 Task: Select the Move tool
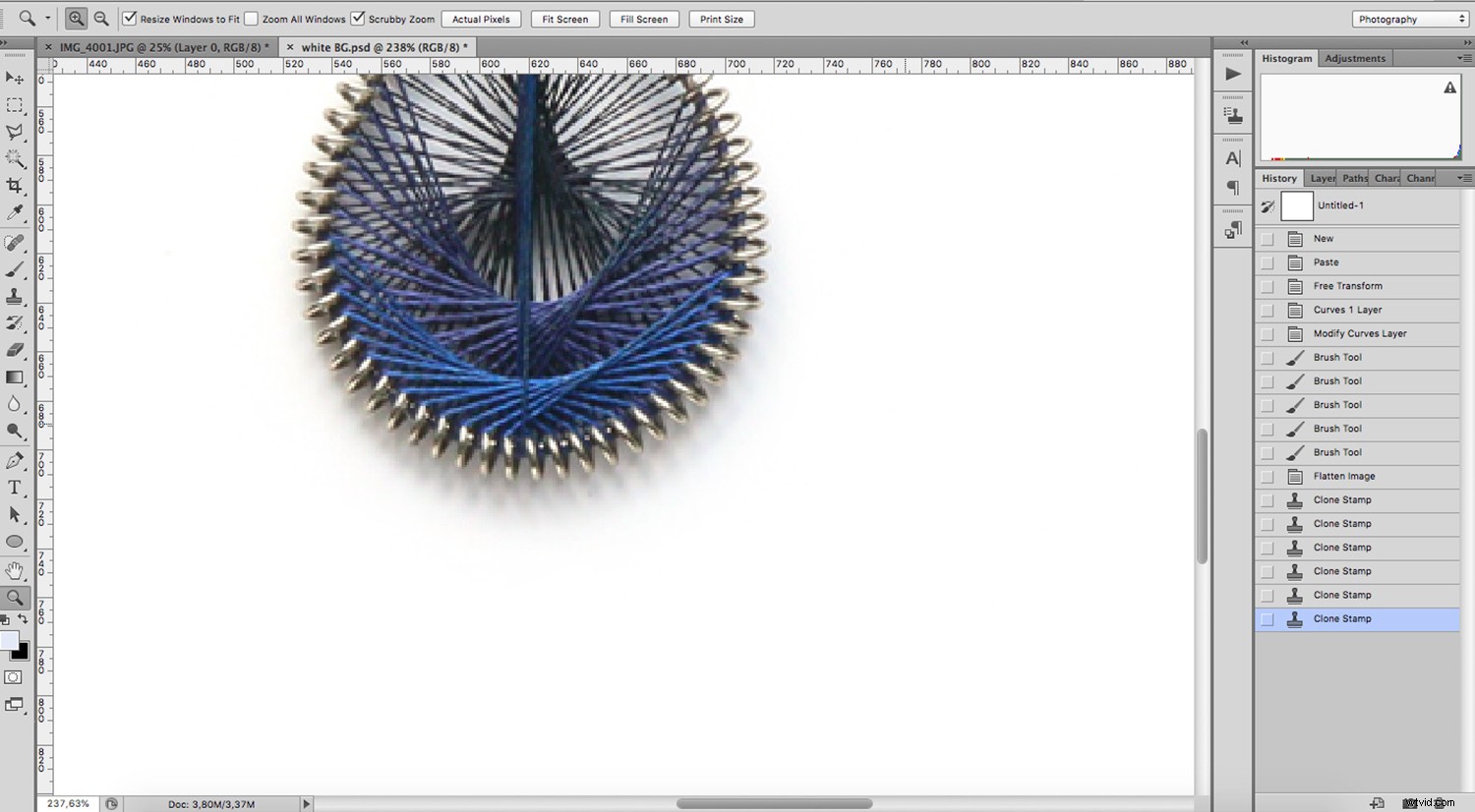tap(14, 79)
